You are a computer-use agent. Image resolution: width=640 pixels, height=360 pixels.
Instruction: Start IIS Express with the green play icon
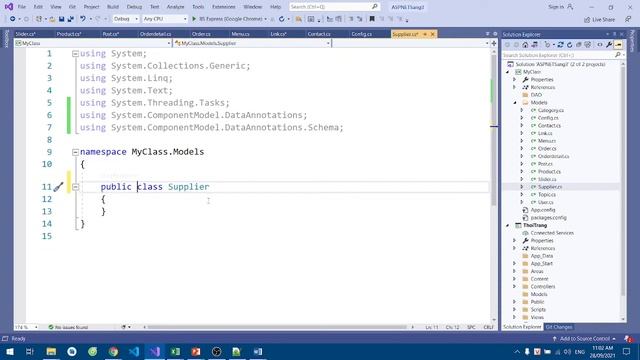pos(194,19)
